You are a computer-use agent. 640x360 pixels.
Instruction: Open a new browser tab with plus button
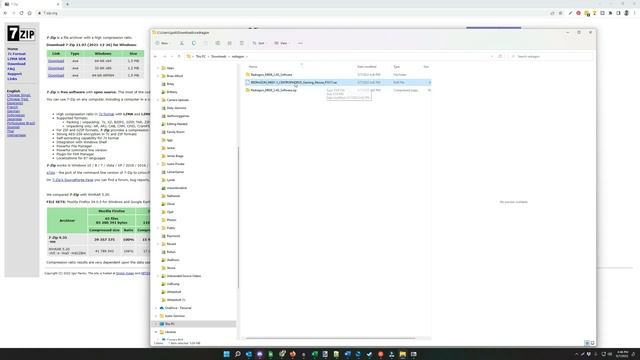pos(67,4)
